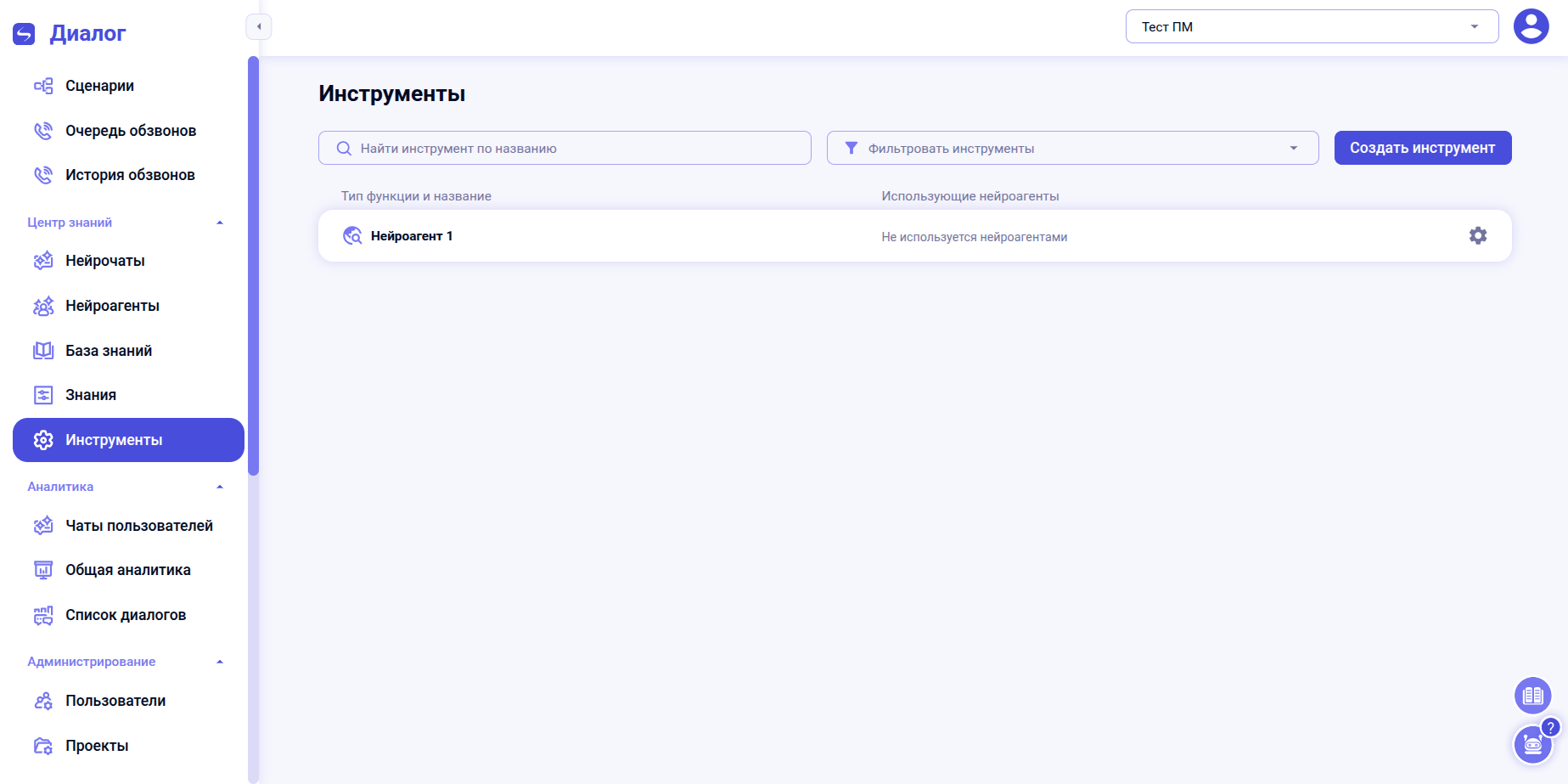The height and width of the screenshot is (784, 1568).
Task: Click the Сценарии sidebar icon
Action: pyautogui.click(x=43, y=86)
